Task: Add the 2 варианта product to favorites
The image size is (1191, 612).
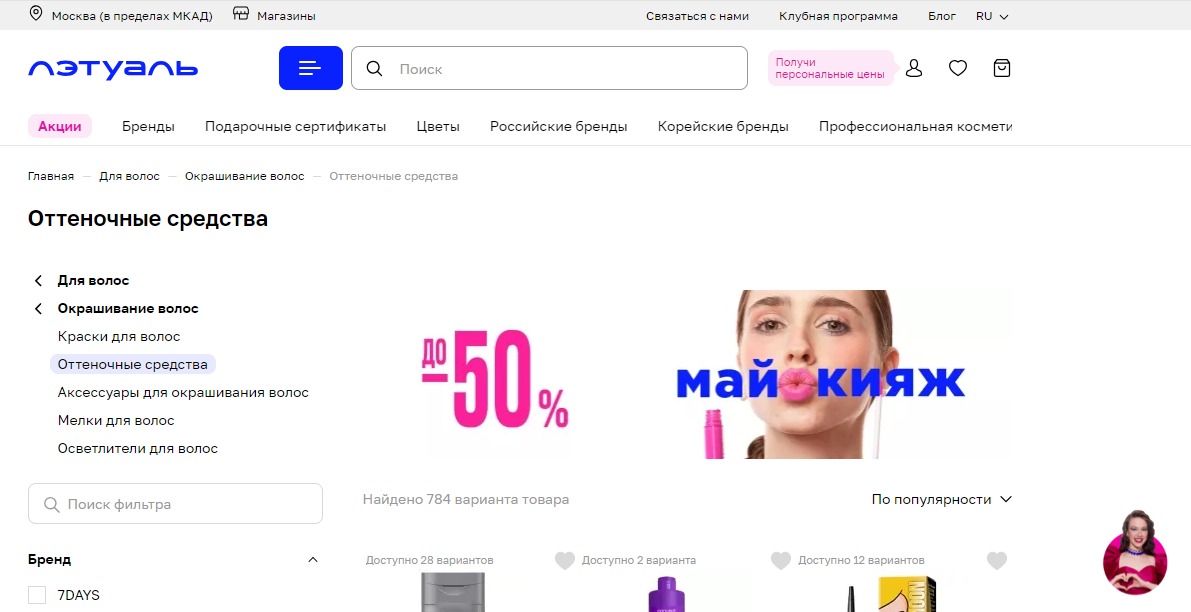Action: tap(781, 560)
